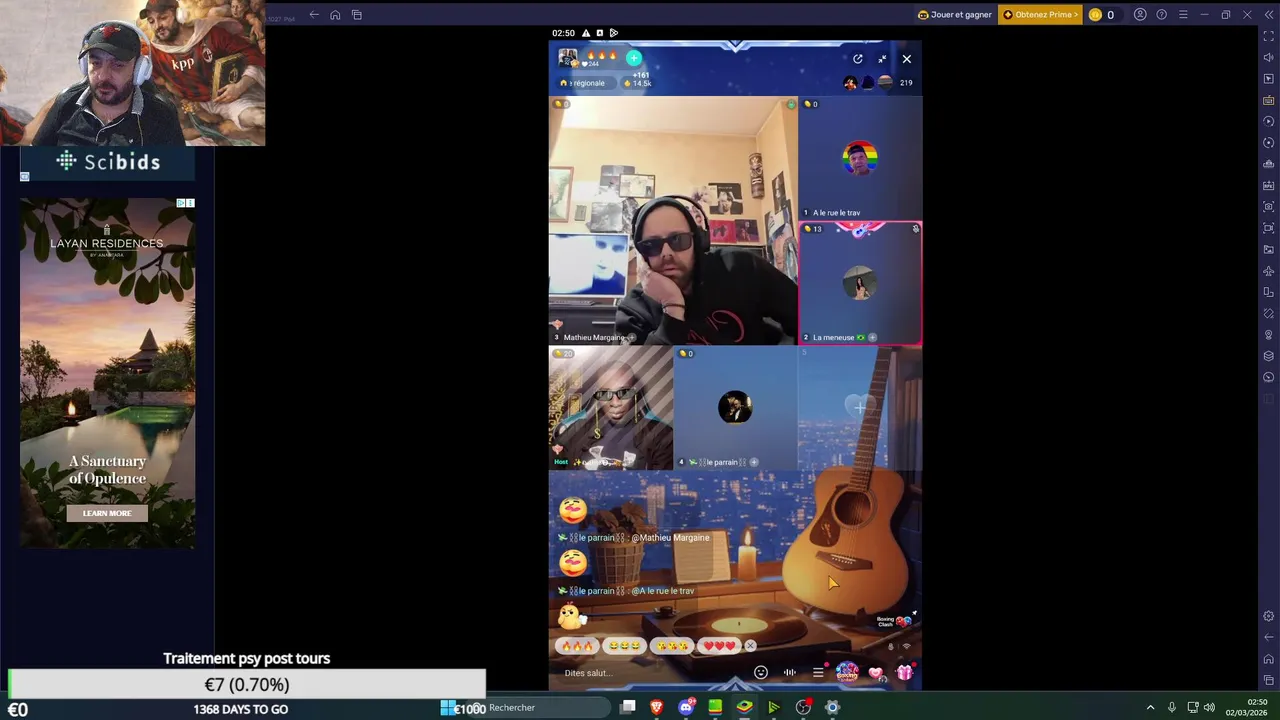Click the 1368 DAYS TO GO text

(x=241, y=709)
